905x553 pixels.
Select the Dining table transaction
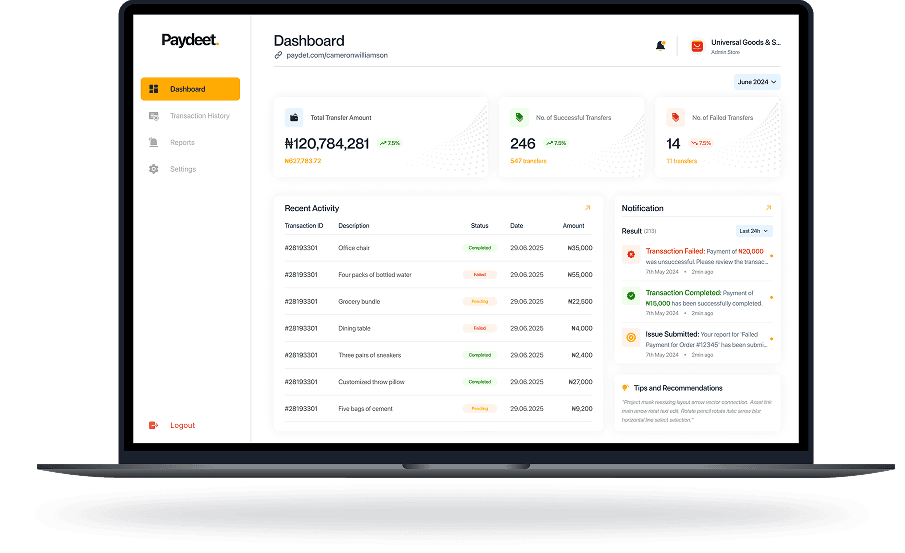(x=439, y=328)
